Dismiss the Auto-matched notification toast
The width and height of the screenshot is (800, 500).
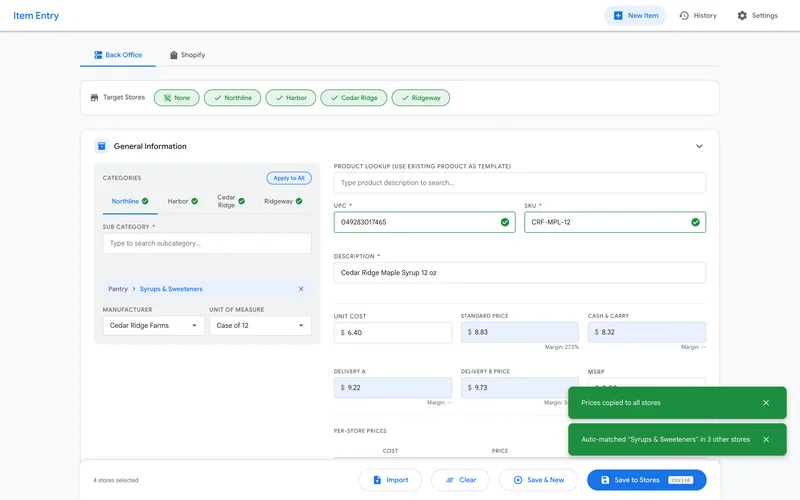766,439
